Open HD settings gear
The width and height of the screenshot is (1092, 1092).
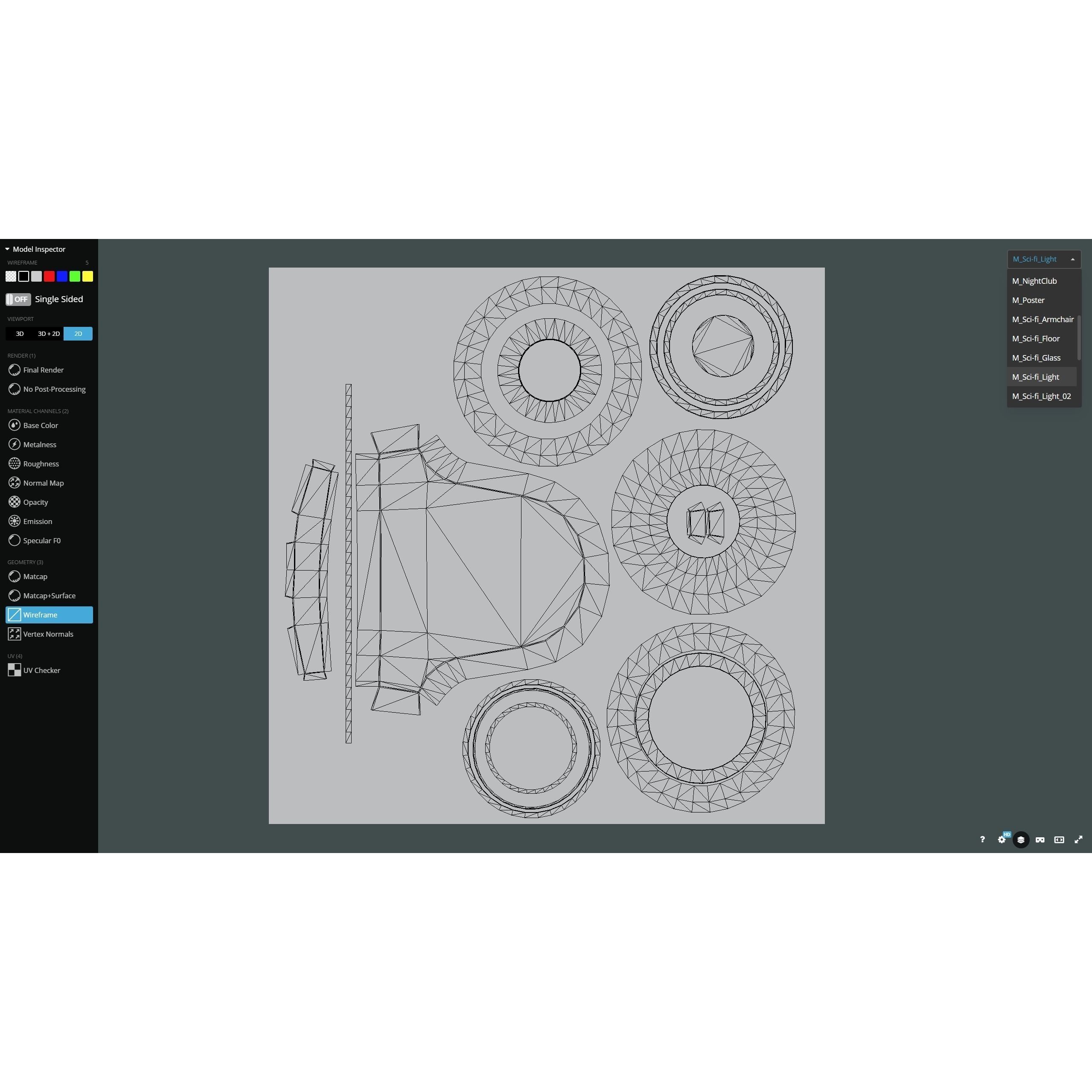point(1002,840)
